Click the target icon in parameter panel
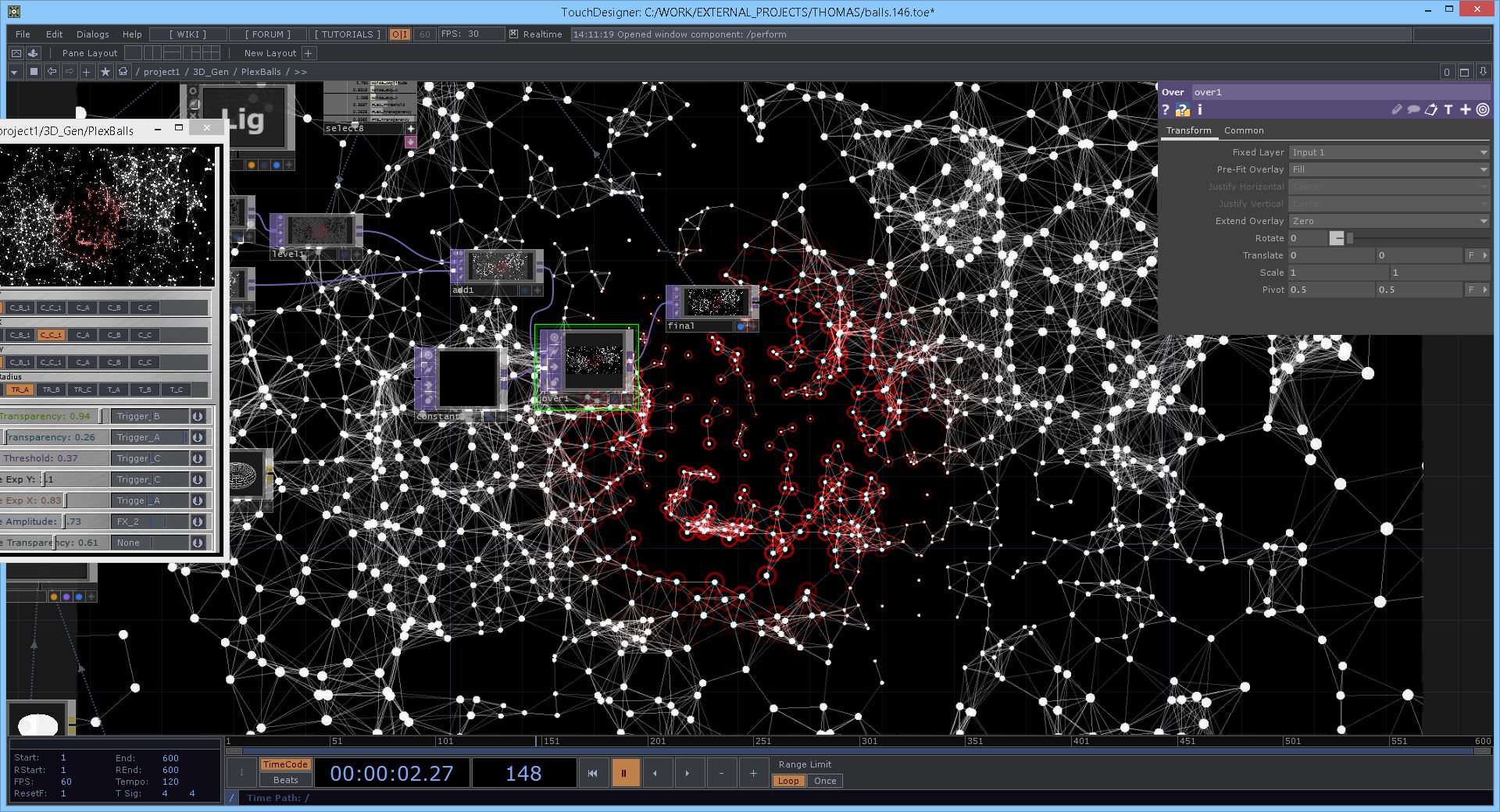Viewport: 1500px width, 812px height. point(1482,110)
